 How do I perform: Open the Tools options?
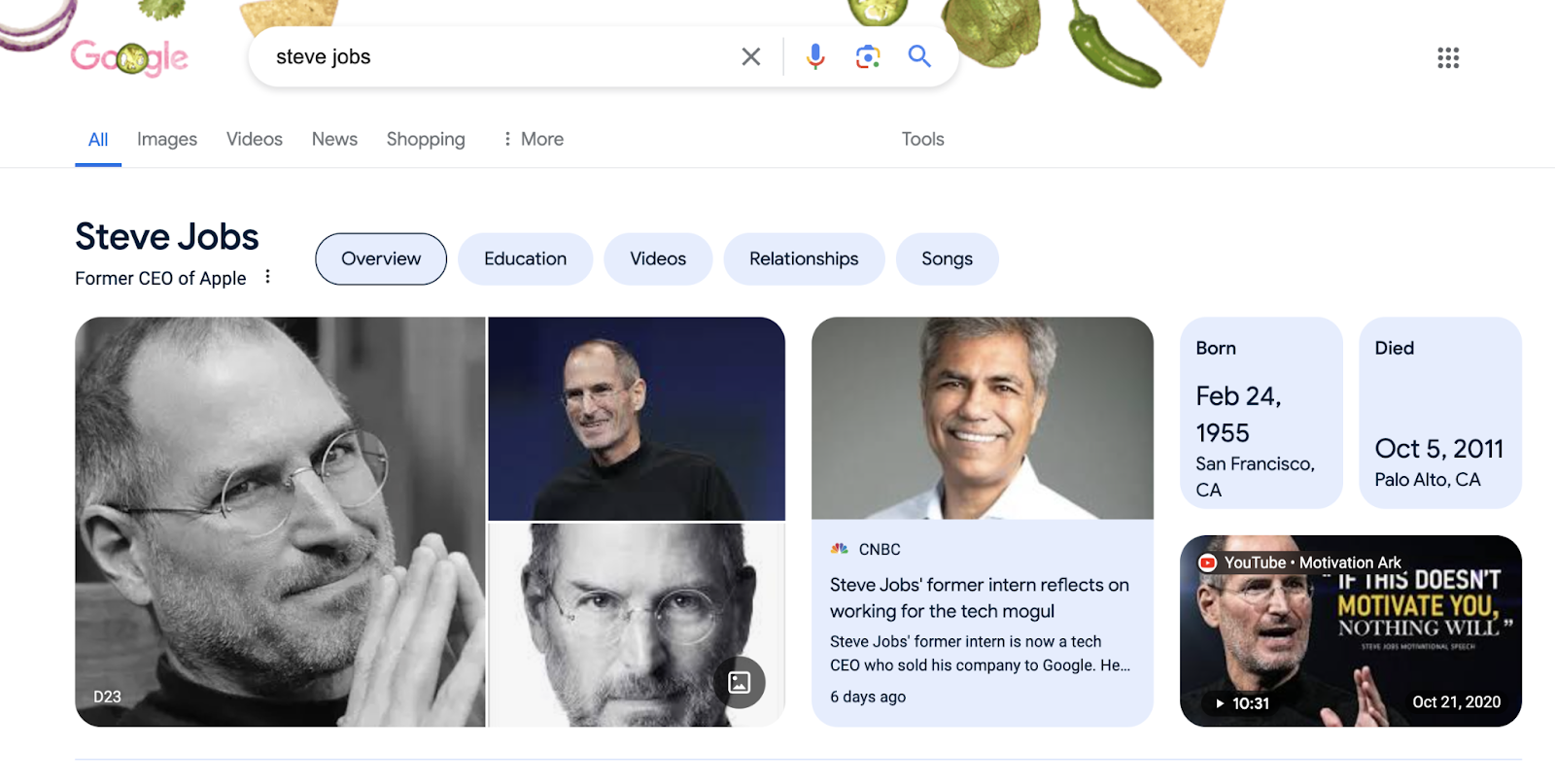[x=920, y=139]
